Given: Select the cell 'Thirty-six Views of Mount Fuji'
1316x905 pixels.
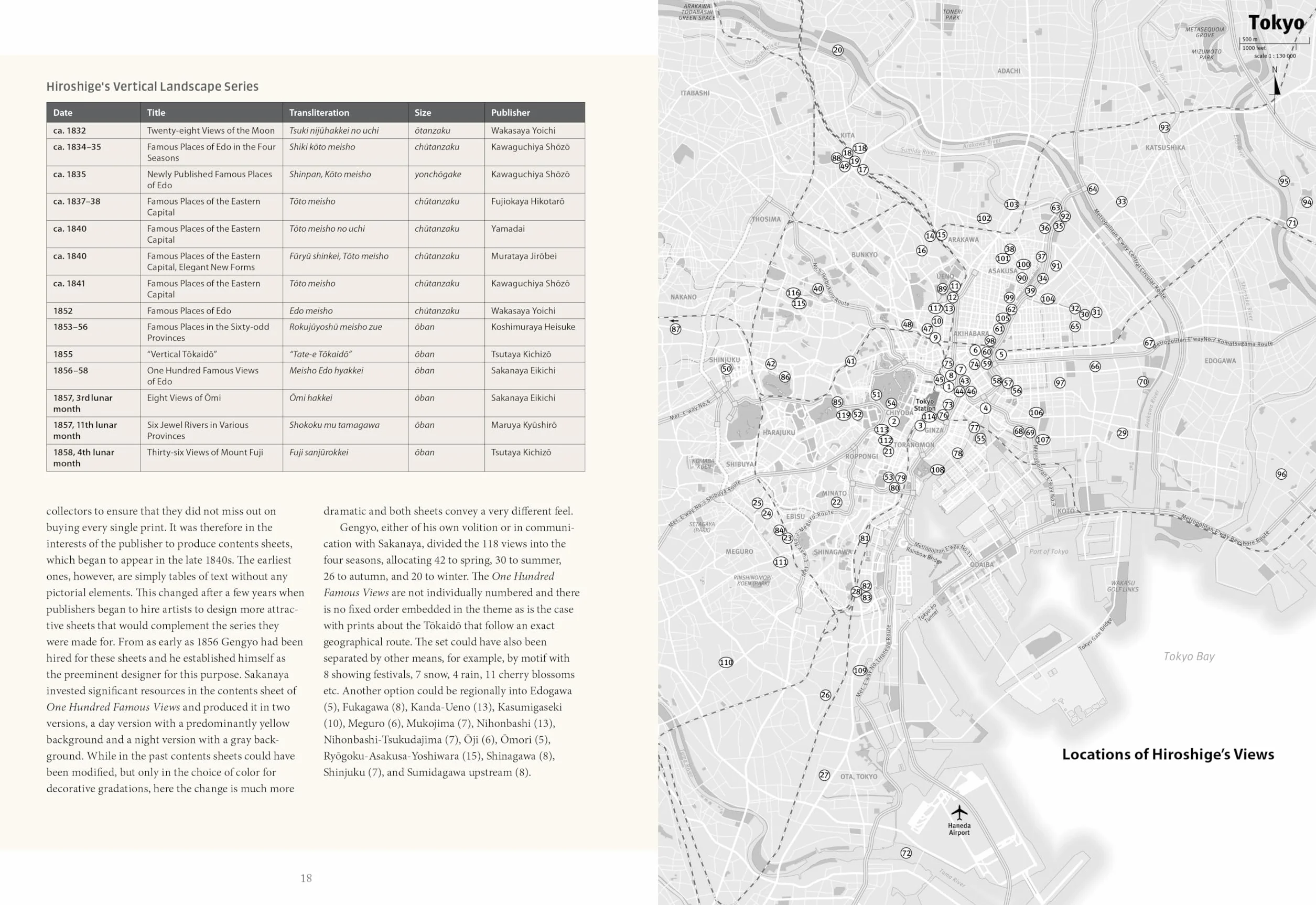Looking at the screenshot, I should pos(211,458).
